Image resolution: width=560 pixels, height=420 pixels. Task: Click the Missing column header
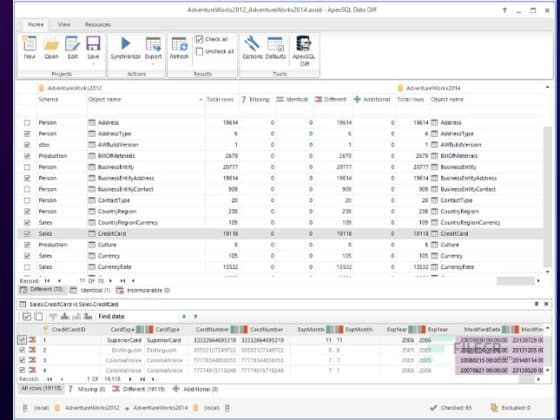coord(256,100)
